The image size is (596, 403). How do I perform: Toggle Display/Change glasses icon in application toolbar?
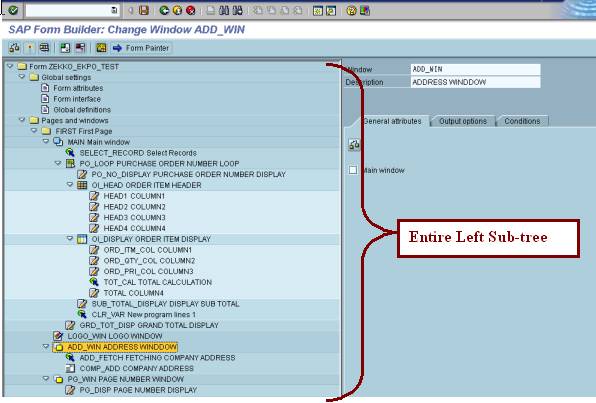click(x=14, y=48)
